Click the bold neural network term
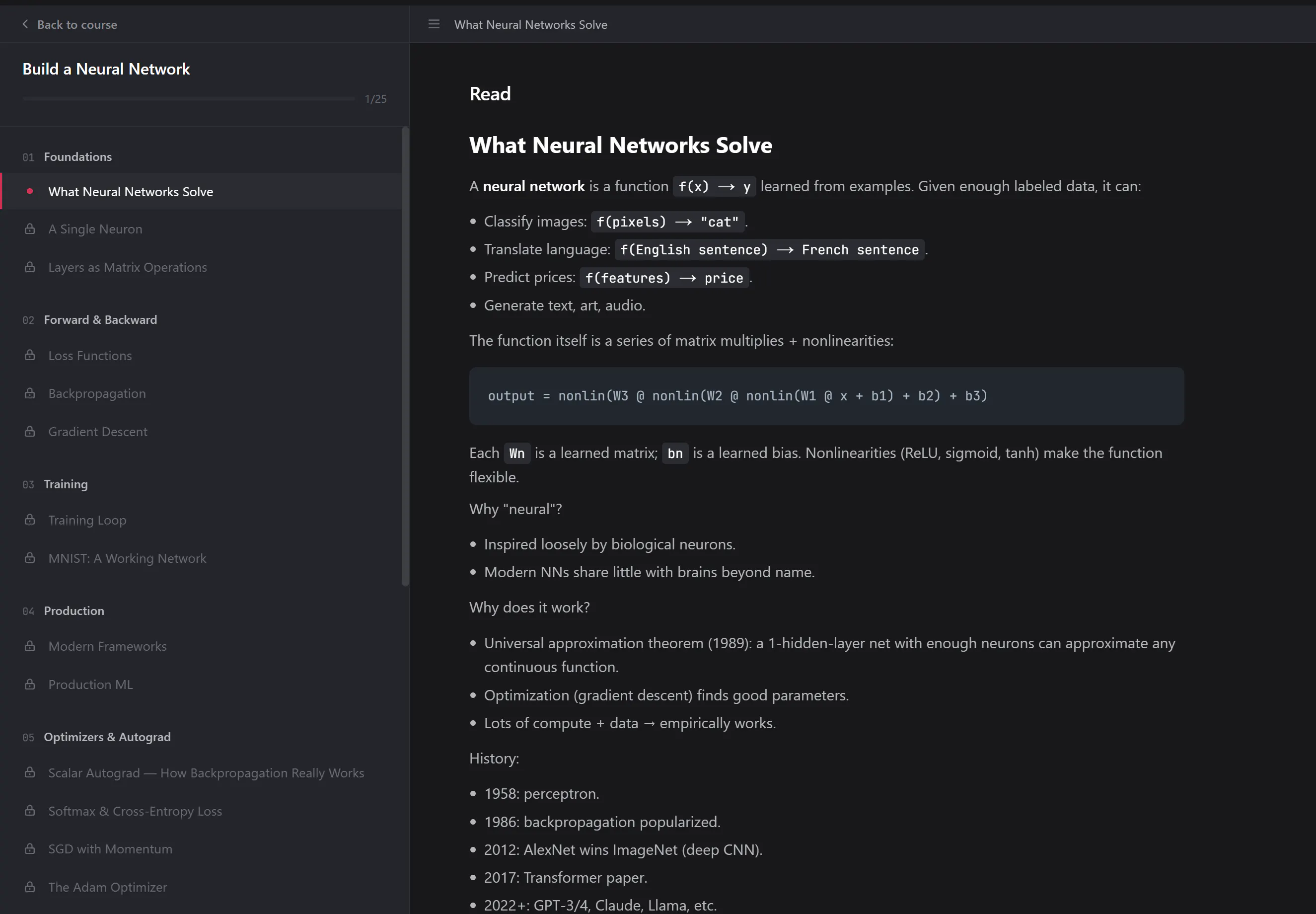Image resolution: width=1316 pixels, height=914 pixels. [533, 186]
